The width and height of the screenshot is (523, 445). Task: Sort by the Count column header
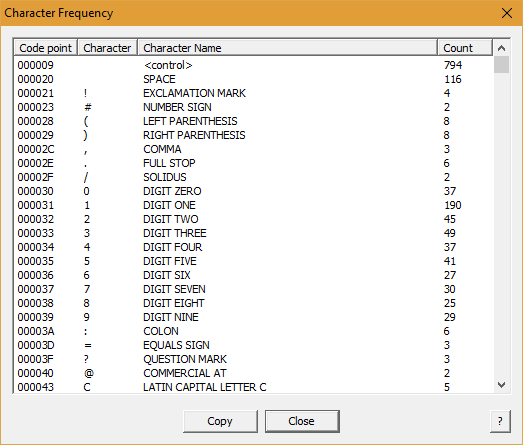(x=465, y=48)
